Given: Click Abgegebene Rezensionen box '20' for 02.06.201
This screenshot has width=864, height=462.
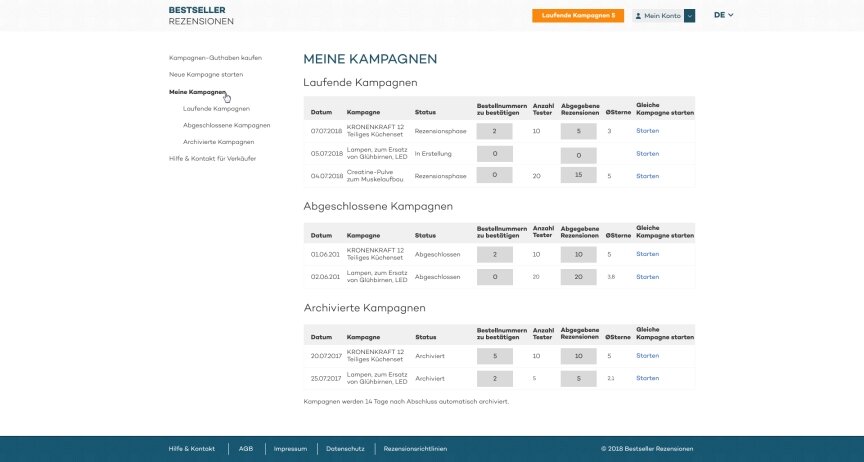Looking at the screenshot, I should click(579, 277).
